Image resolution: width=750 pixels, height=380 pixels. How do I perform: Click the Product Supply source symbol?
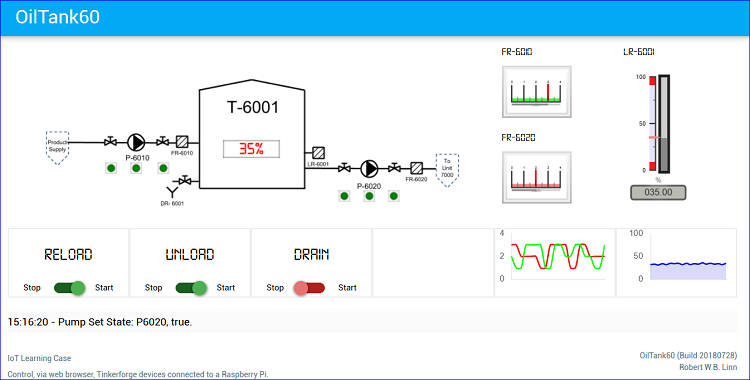(57, 148)
